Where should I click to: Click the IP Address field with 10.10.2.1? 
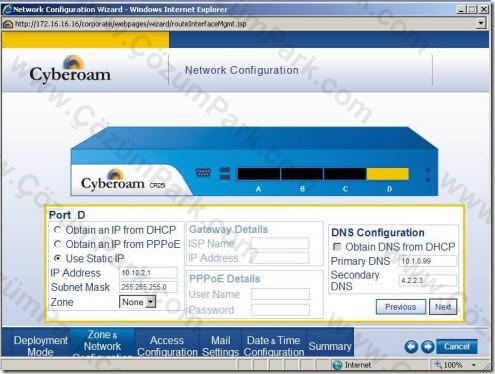pos(148,273)
